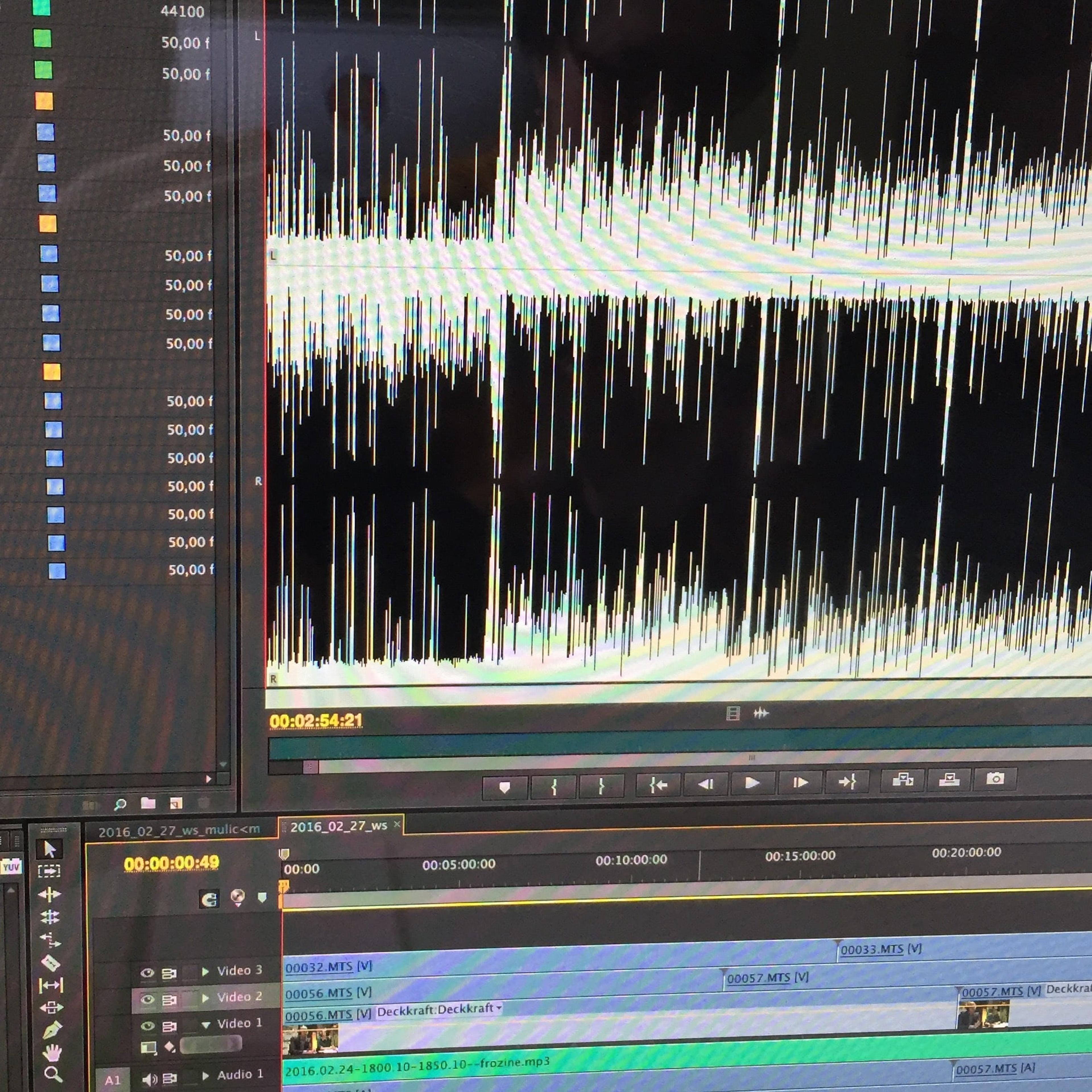The height and width of the screenshot is (1092, 1092).
Task: Toggle sync lock on Audio 1
Action: click(x=169, y=1078)
